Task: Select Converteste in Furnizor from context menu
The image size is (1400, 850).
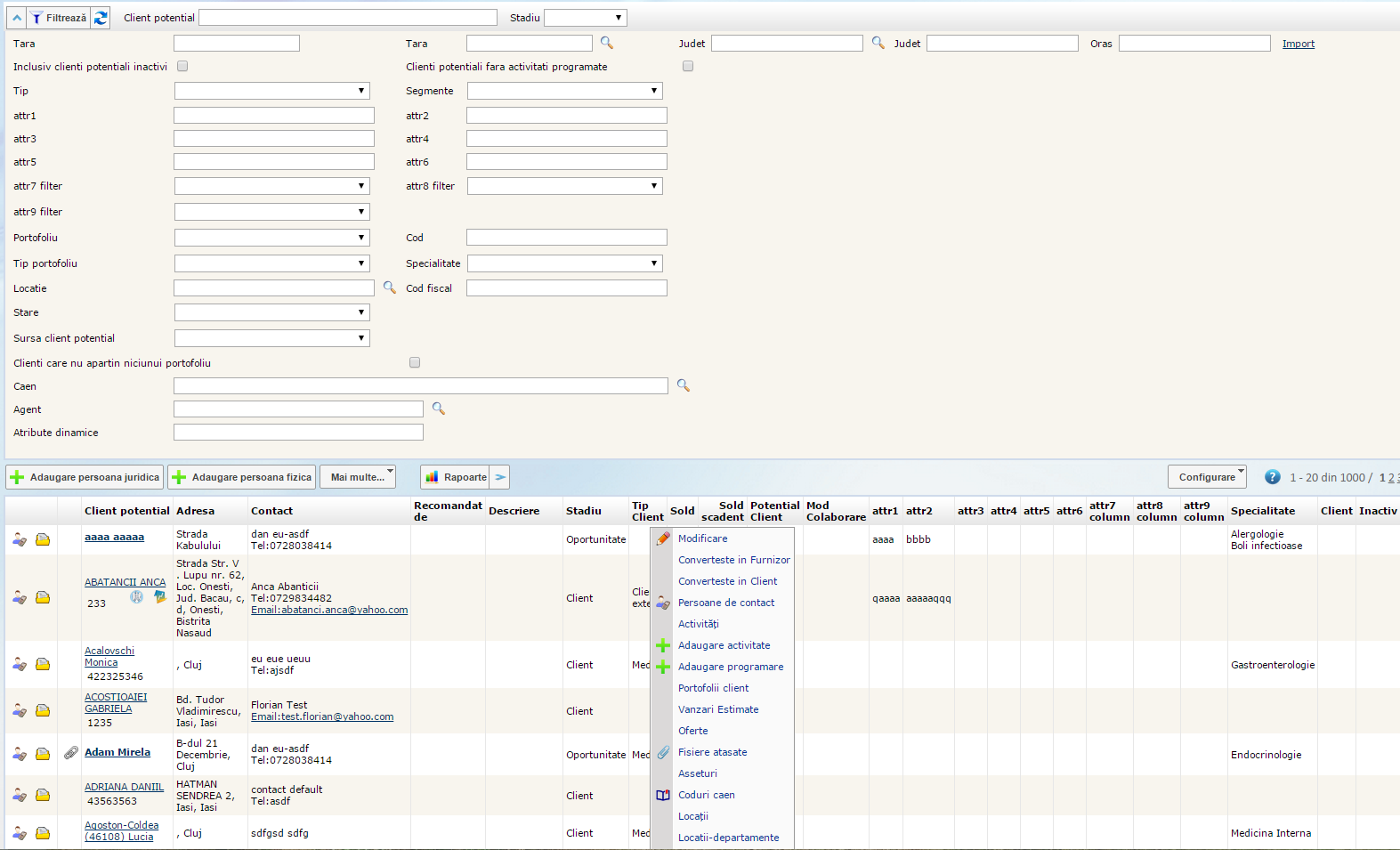Action: [x=733, y=560]
